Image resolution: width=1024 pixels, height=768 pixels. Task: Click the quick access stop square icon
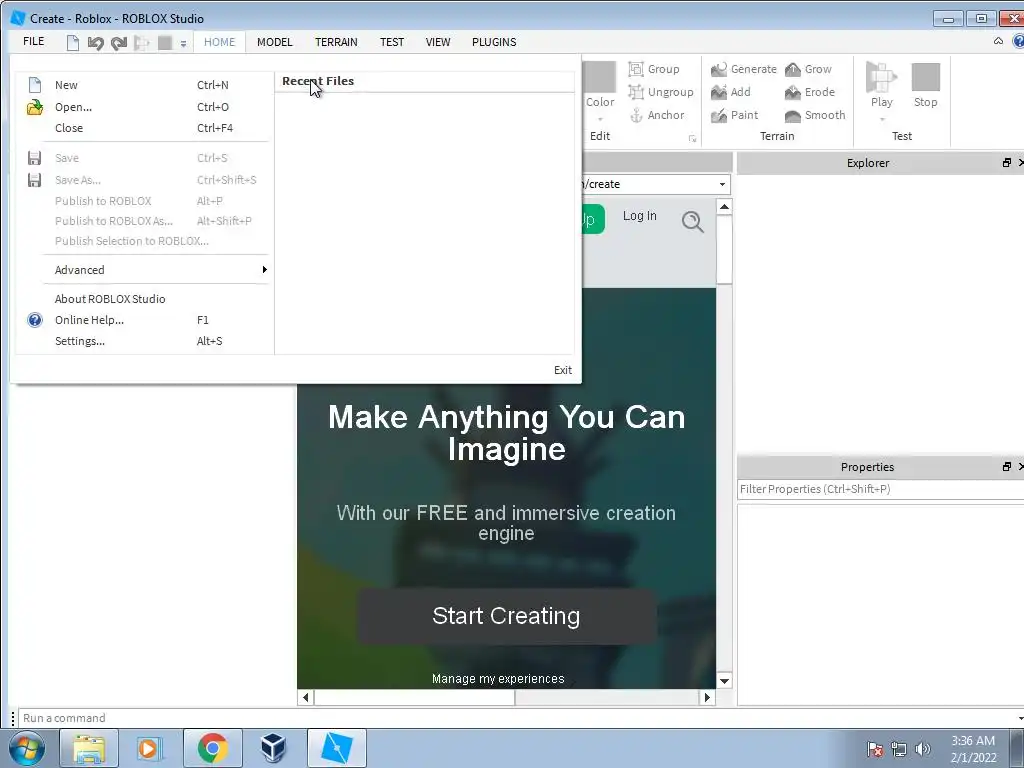point(165,43)
